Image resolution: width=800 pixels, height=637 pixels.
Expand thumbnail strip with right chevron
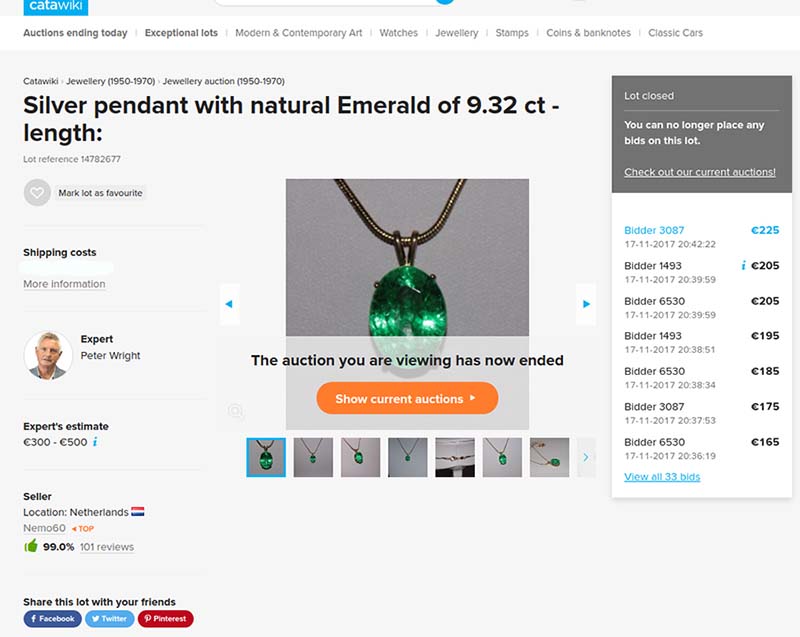pos(586,457)
